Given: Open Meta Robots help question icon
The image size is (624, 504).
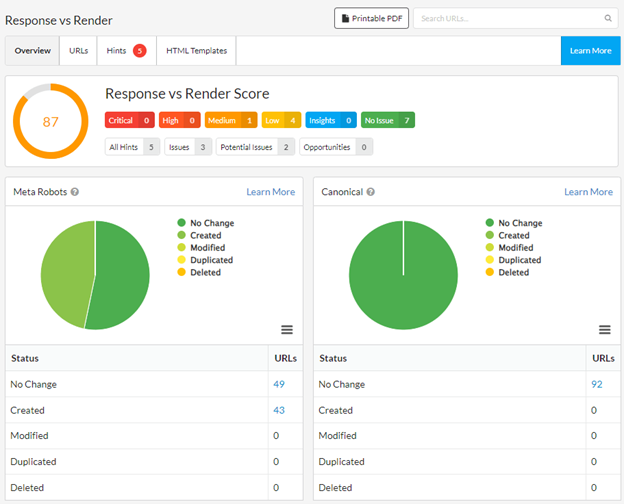Looking at the screenshot, I should coord(75,192).
